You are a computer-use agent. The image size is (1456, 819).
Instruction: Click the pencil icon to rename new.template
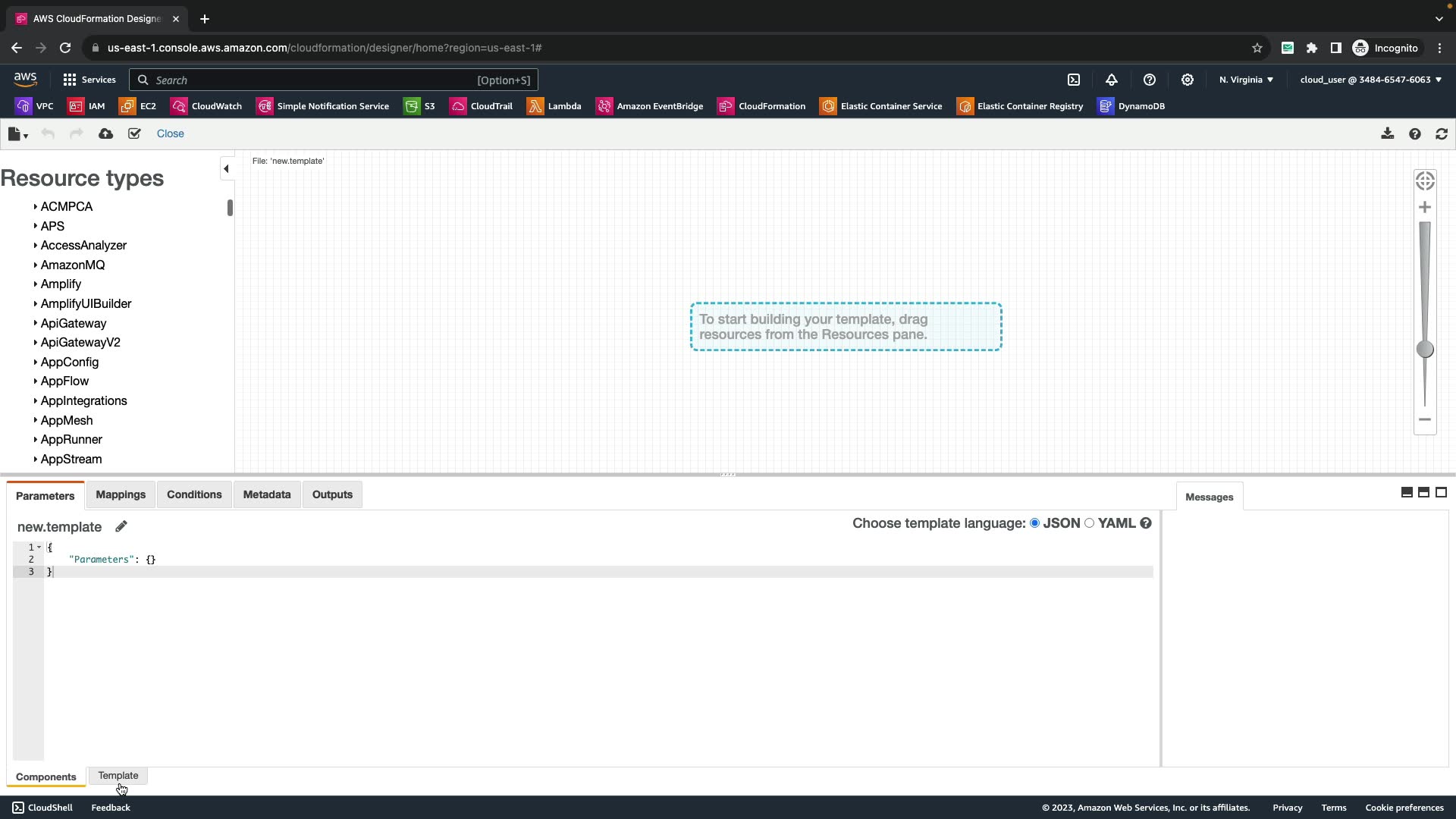tap(121, 526)
